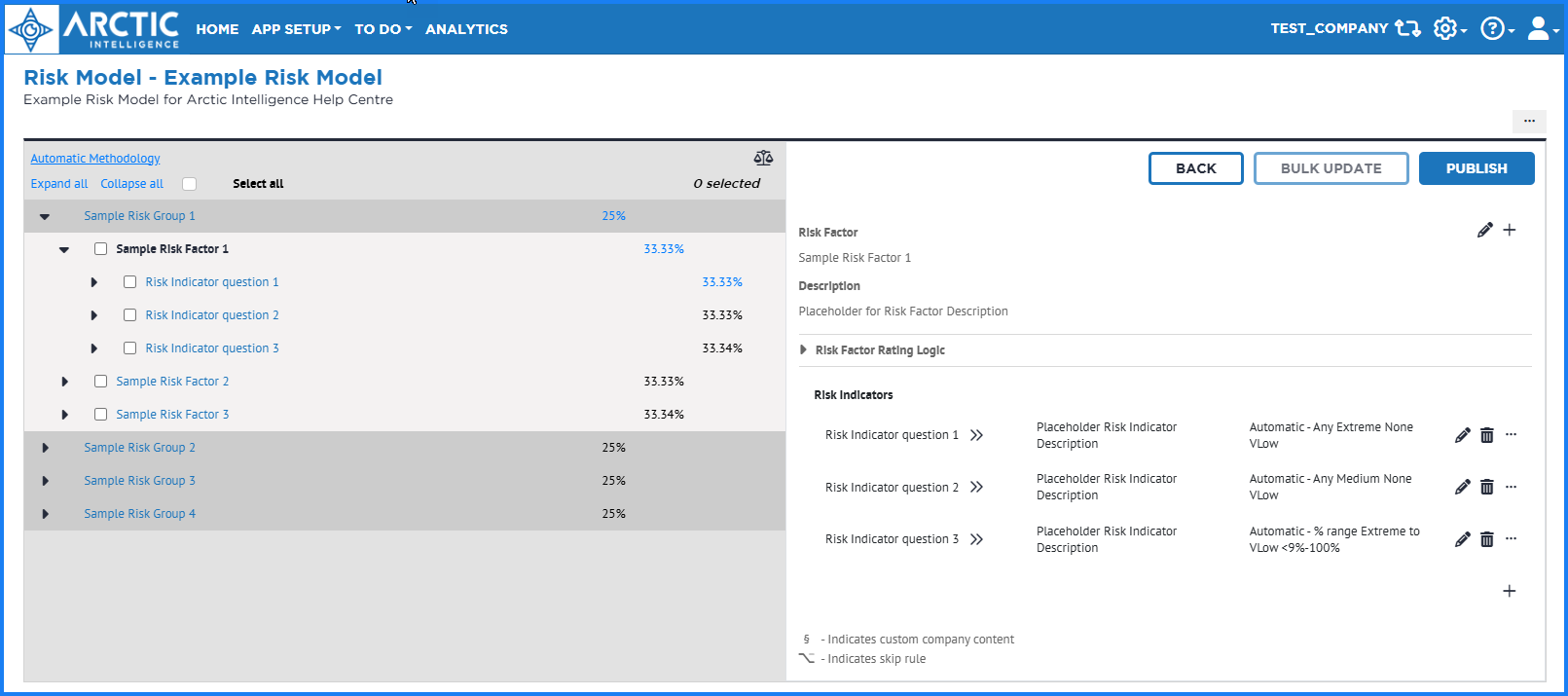The width and height of the screenshot is (1568, 696).
Task: Publish the risk model
Action: coord(1477,168)
